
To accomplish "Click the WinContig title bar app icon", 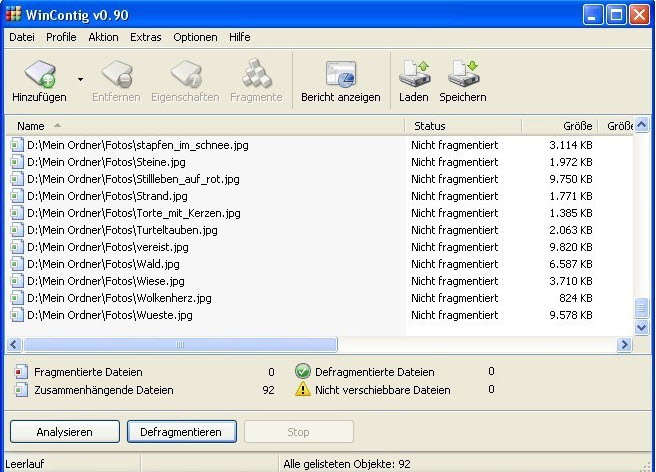I will click(x=13, y=14).
